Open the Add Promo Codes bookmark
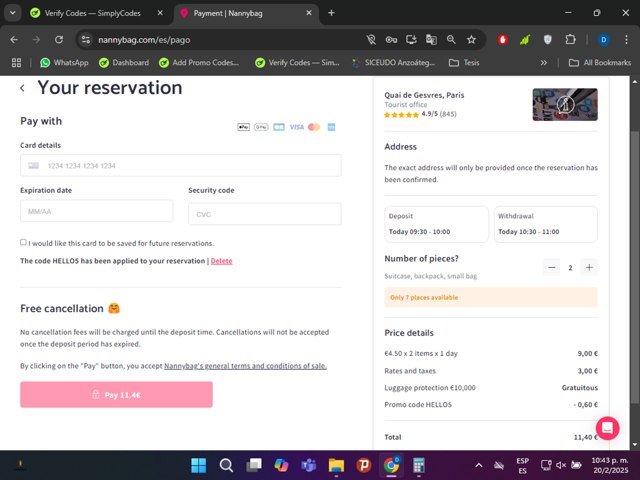The height and width of the screenshot is (480, 640). click(x=199, y=62)
